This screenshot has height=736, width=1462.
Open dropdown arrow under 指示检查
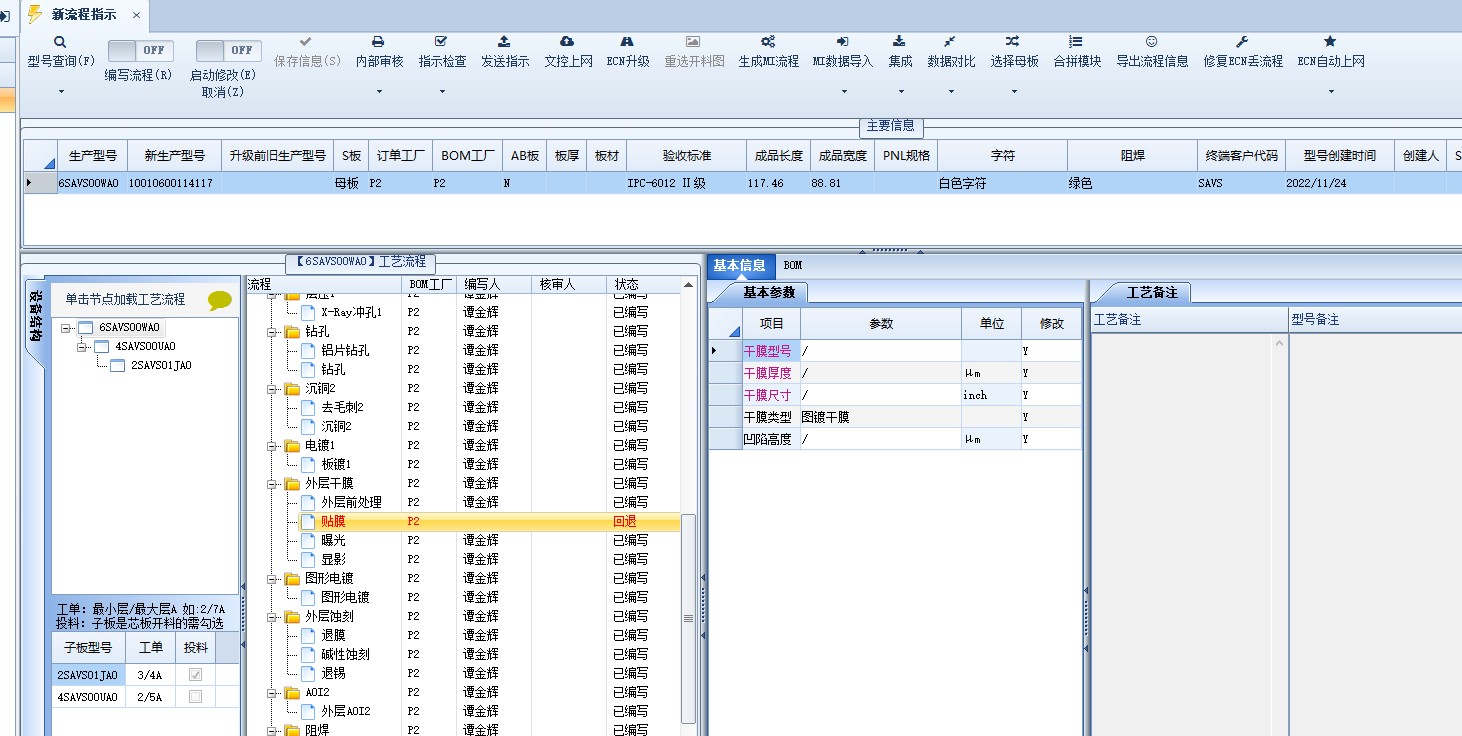pos(442,92)
